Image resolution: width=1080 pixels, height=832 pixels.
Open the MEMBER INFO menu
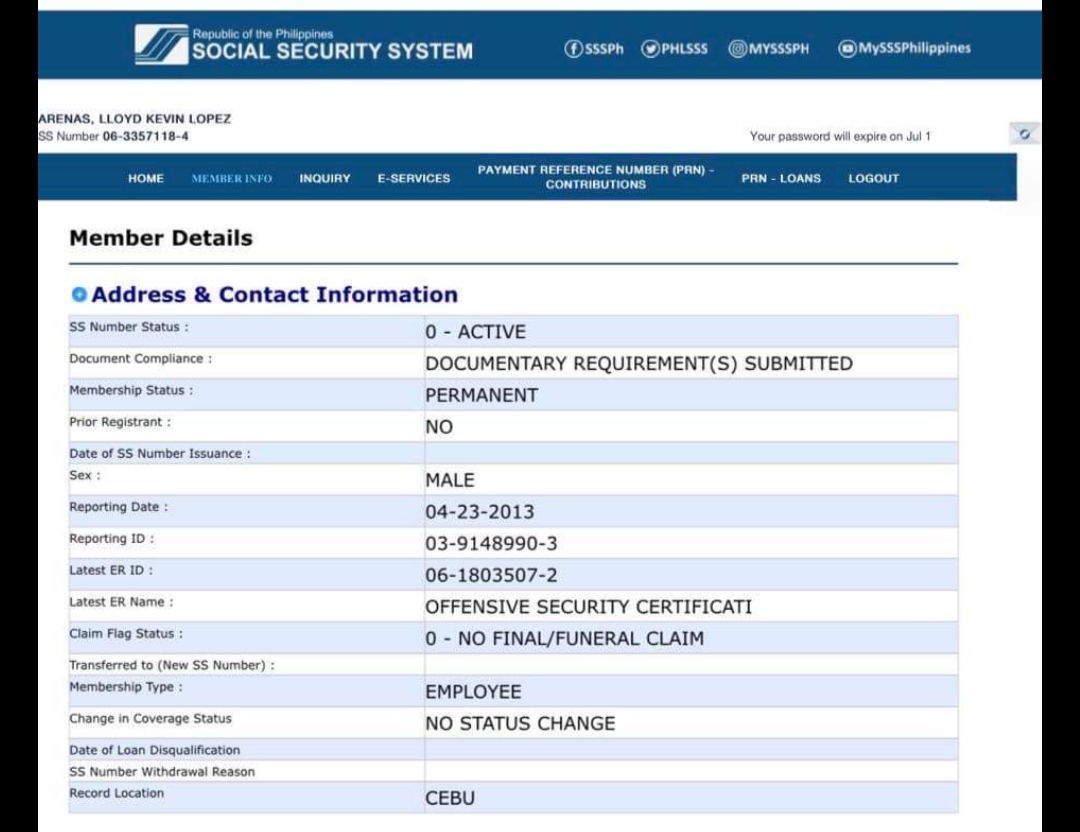[231, 179]
